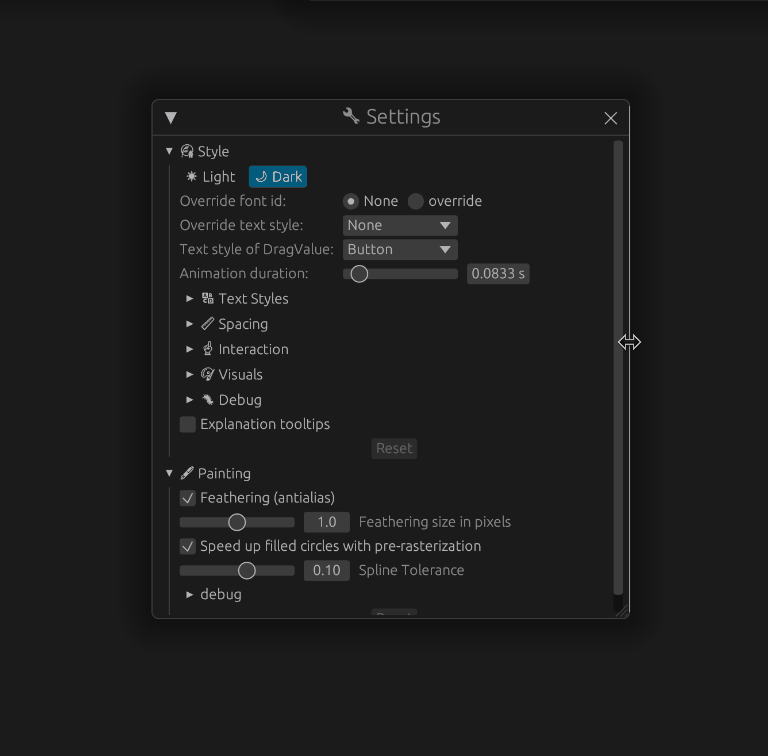768x756 pixels.
Task: Select None for Override font id
Action: (370, 201)
